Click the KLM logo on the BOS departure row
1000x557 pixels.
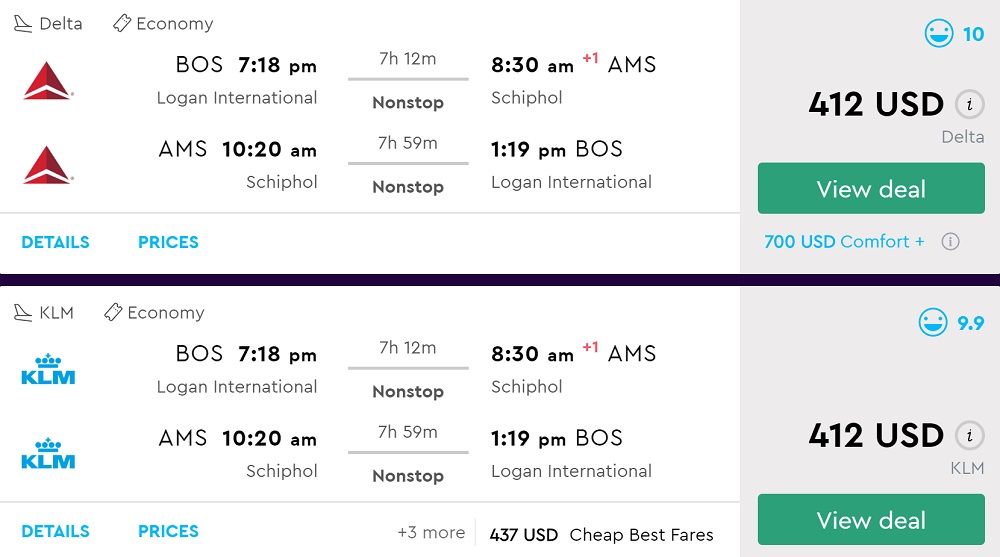[x=48, y=370]
